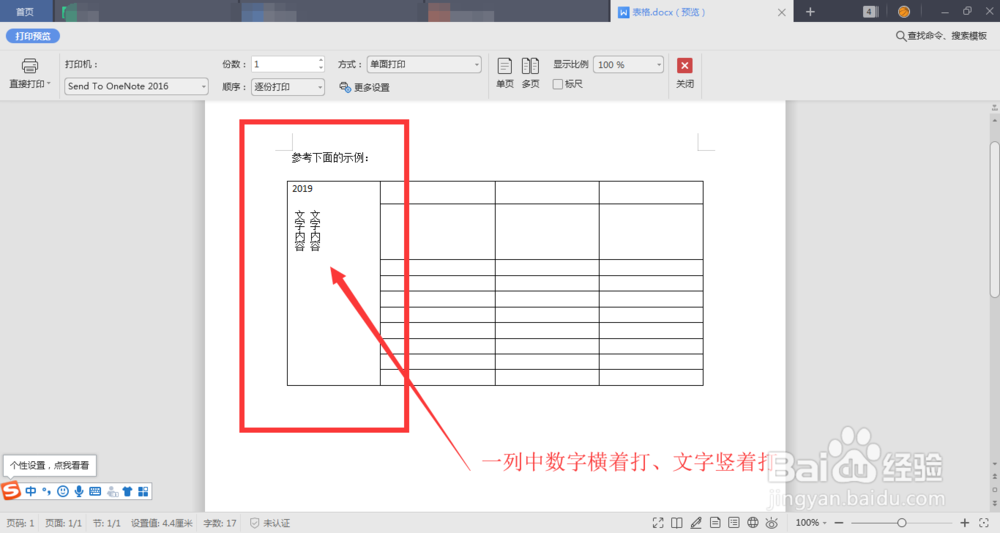The height and width of the screenshot is (533, 1000).
Task: Open the status bar 100% zoom dropdown
Action: click(x=811, y=523)
